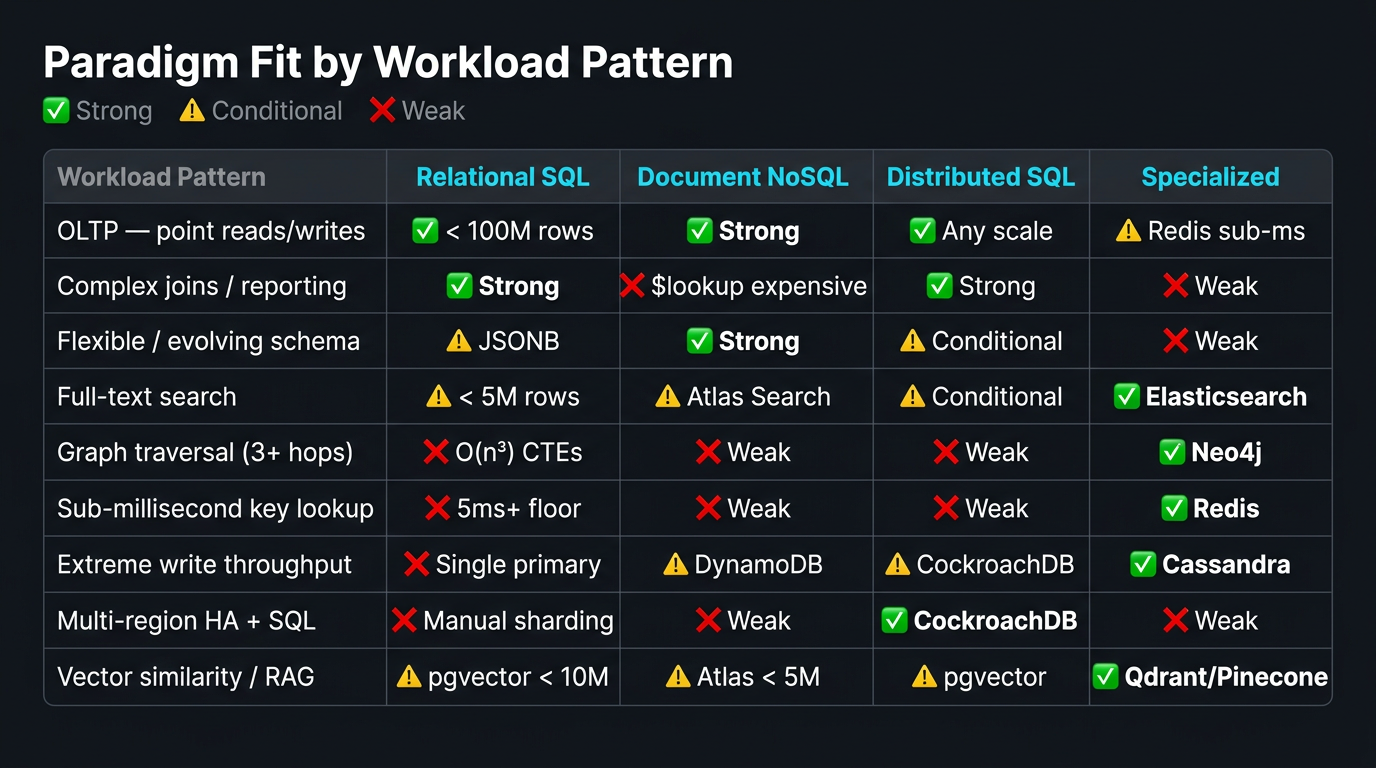Click the 'Qdrant/Pinecone' cell text

tap(1226, 677)
